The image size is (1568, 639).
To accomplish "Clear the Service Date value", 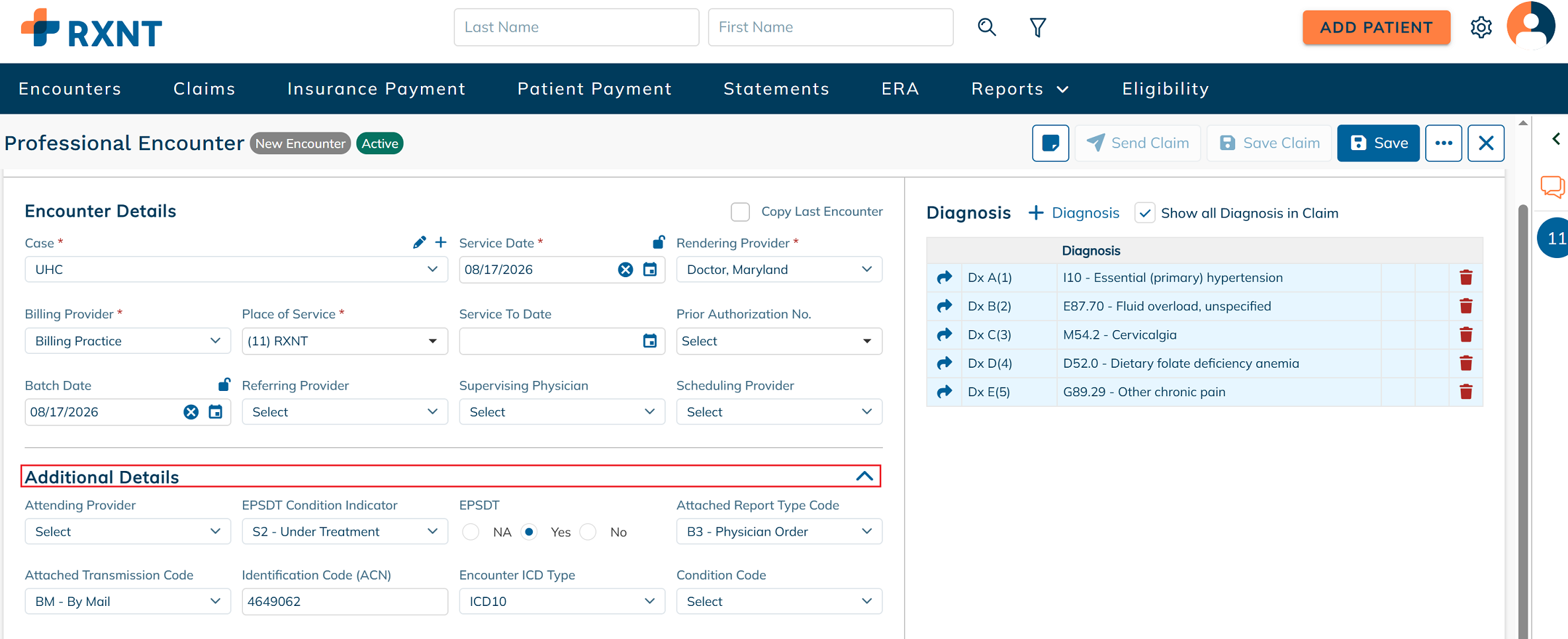I will (x=625, y=269).
